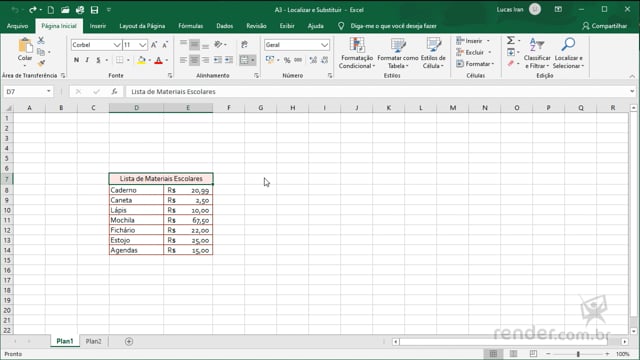The image size is (640, 360).
Task: Open the borders dropdown arrow
Action: (128, 60)
